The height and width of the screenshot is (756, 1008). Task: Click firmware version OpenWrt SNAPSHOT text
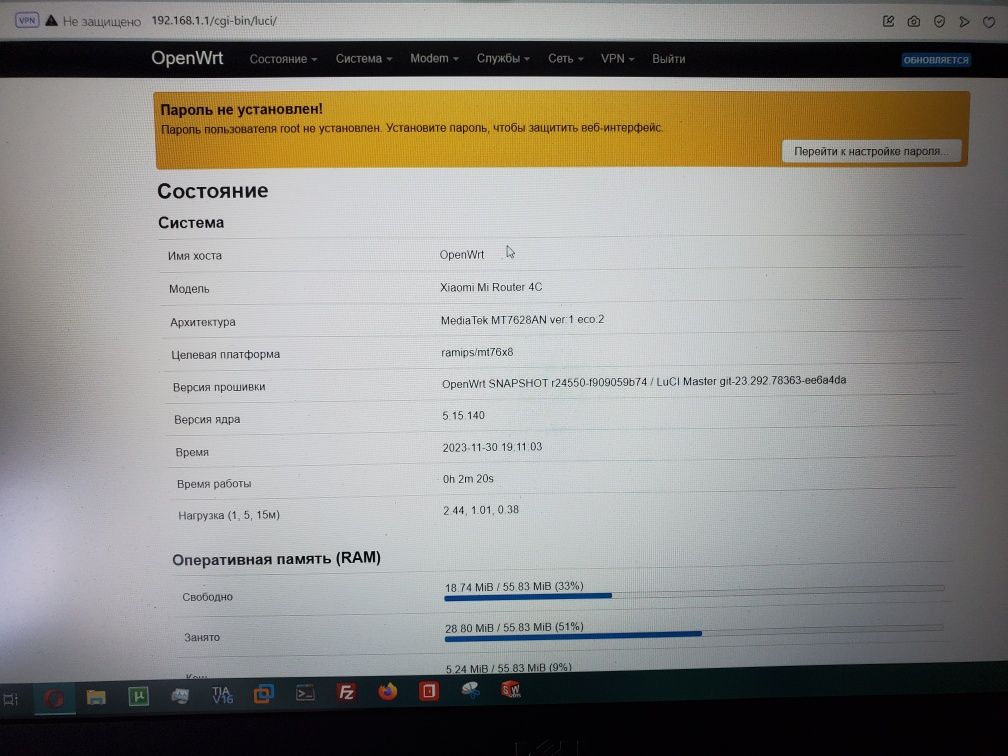click(x=644, y=382)
